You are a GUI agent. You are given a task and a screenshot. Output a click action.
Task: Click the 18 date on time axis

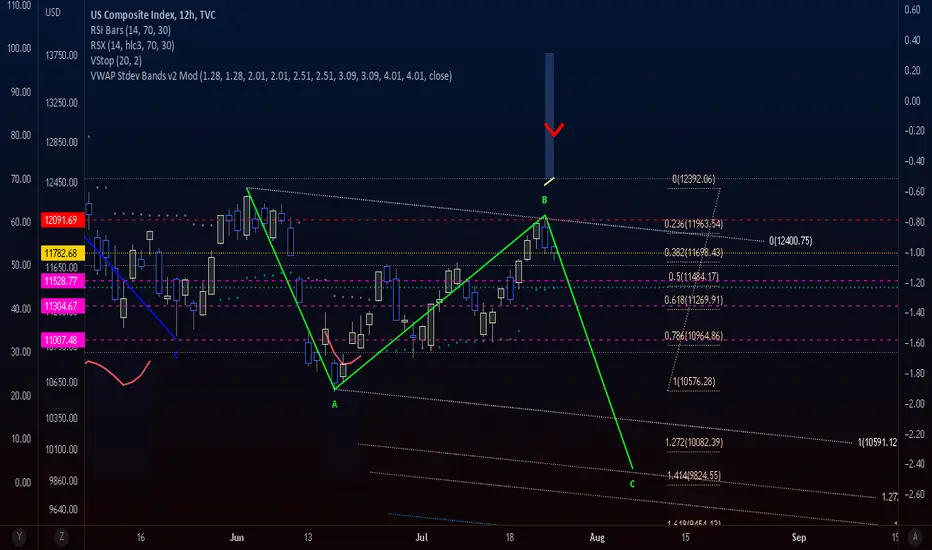click(509, 538)
